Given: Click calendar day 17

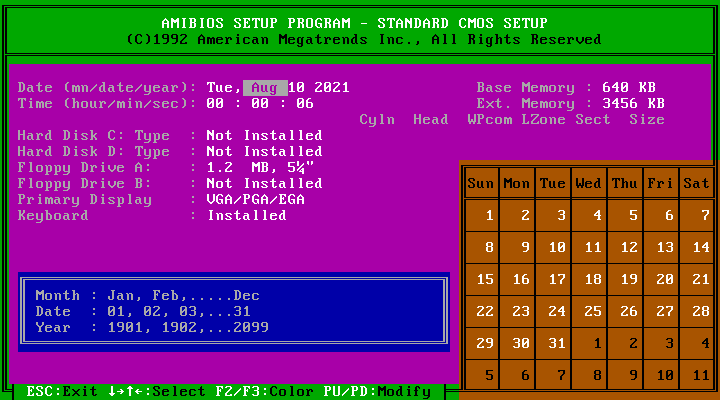Looking at the screenshot, I should (557, 279).
